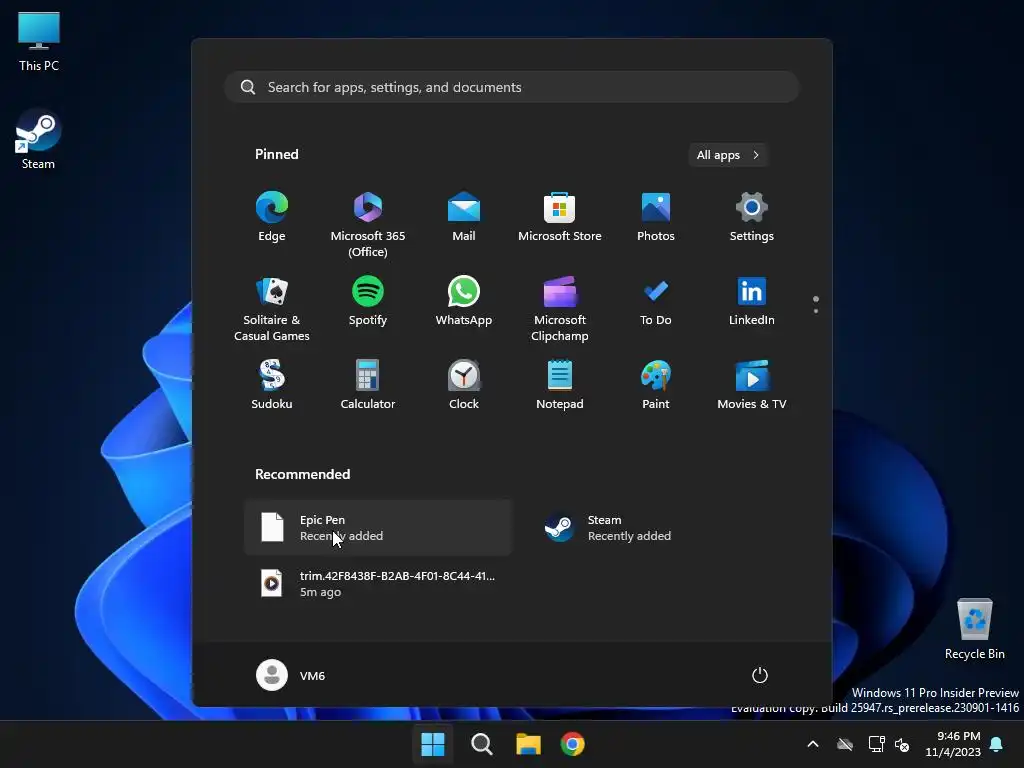Open the VM6 user account menu
The image size is (1024, 768).
pos(291,675)
